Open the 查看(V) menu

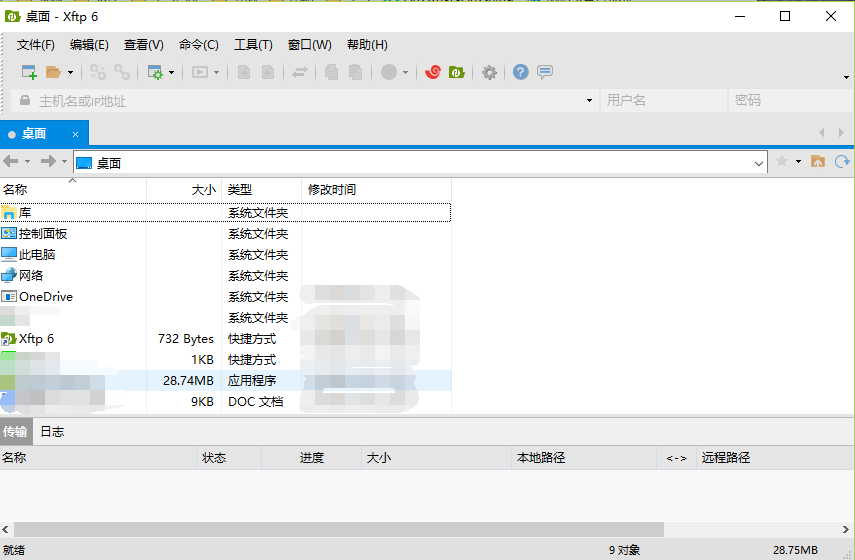[143, 45]
